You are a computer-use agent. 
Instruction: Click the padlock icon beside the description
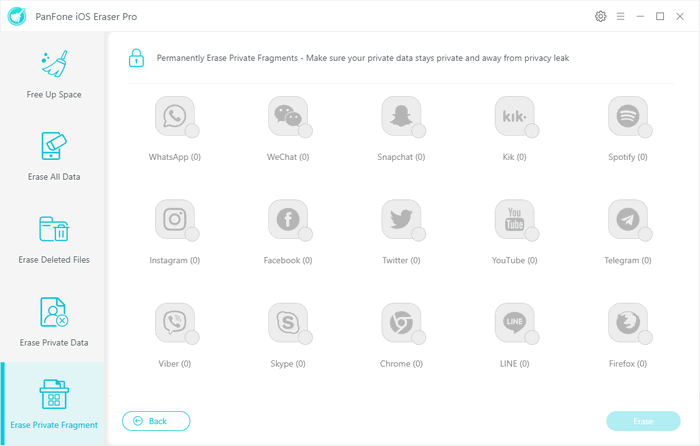(x=136, y=58)
